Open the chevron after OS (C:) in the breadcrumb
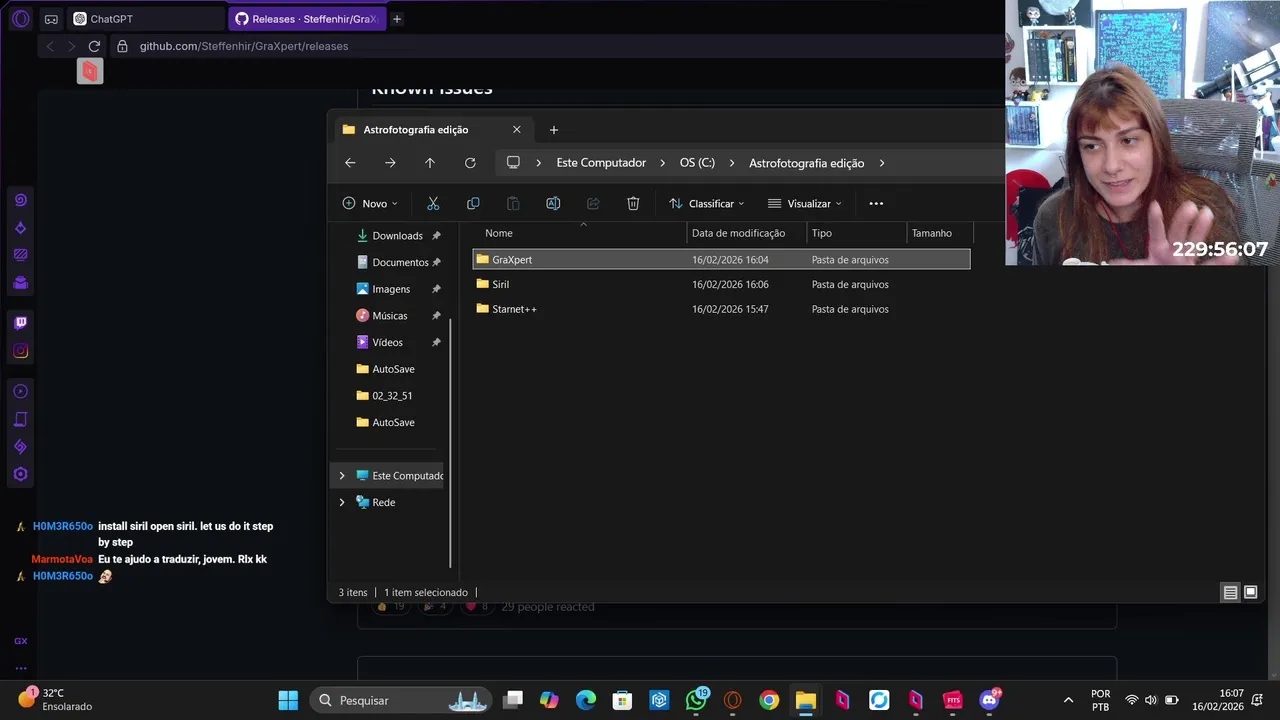This screenshot has height=720, width=1280. click(x=731, y=163)
